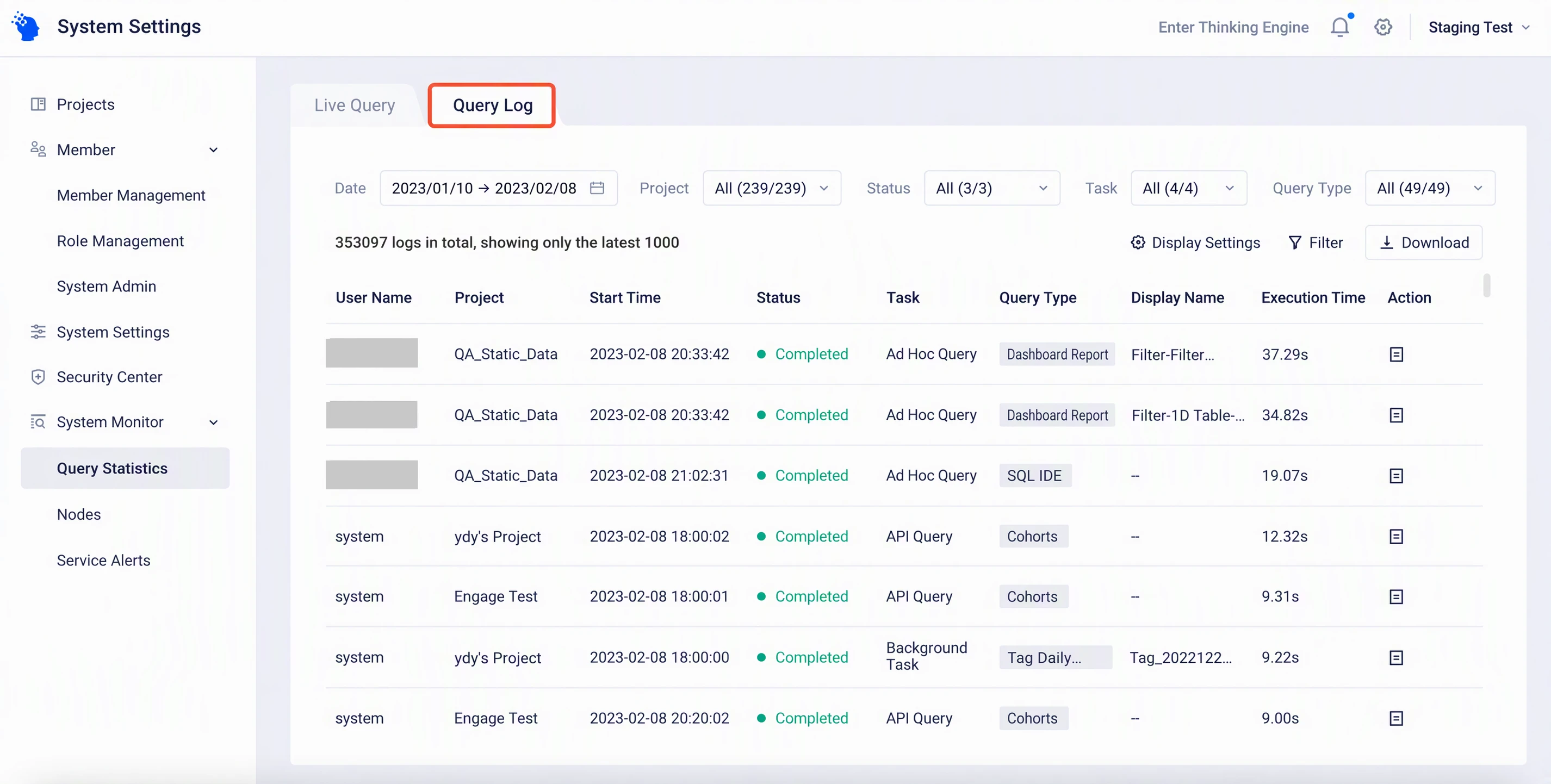The width and height of the screenshot is (1551, 784).
Task: Open Role Management in sidebar
Action: point(120,241)
